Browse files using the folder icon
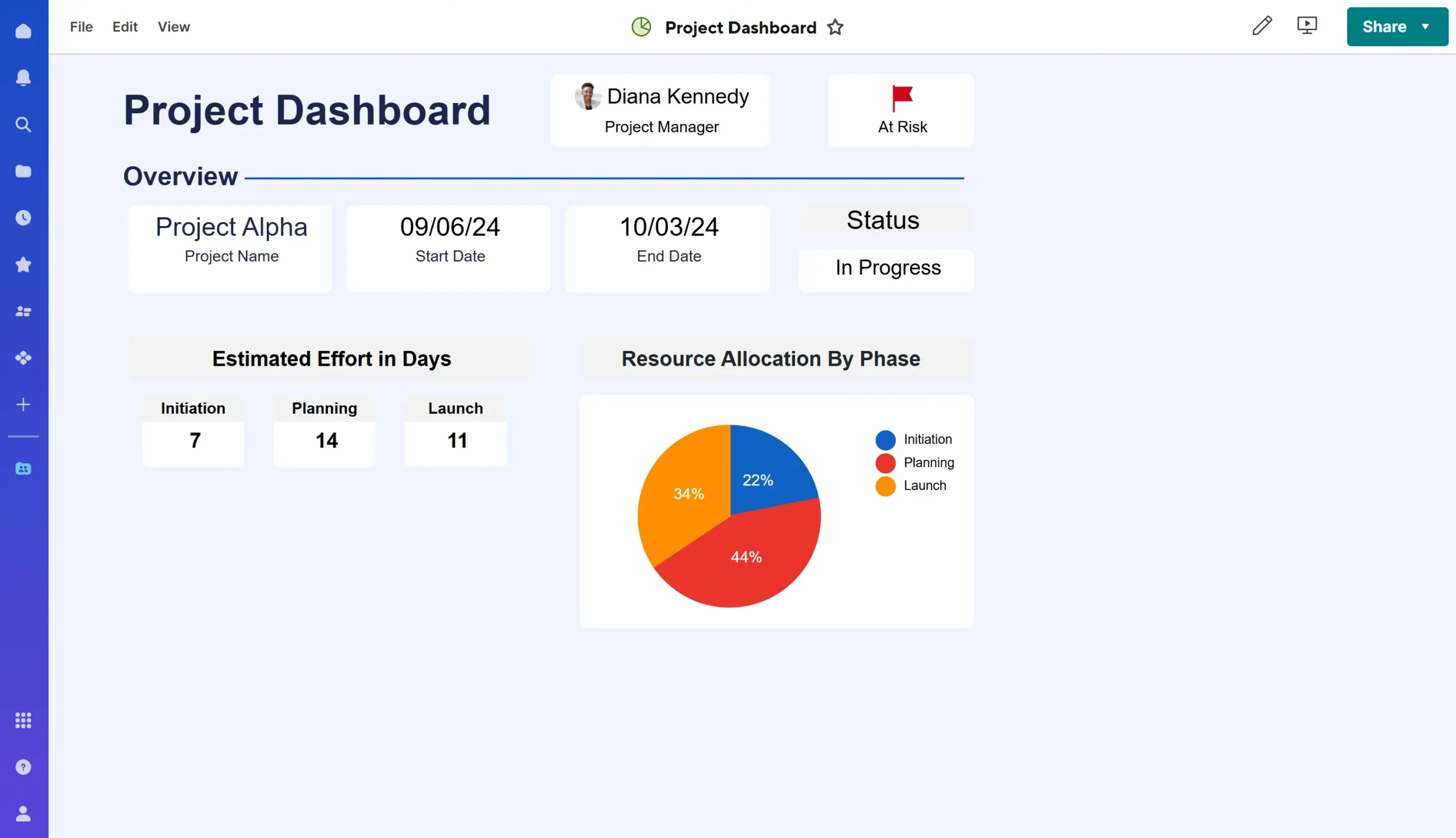1456x838 pixels. click(x=23, y=171)
